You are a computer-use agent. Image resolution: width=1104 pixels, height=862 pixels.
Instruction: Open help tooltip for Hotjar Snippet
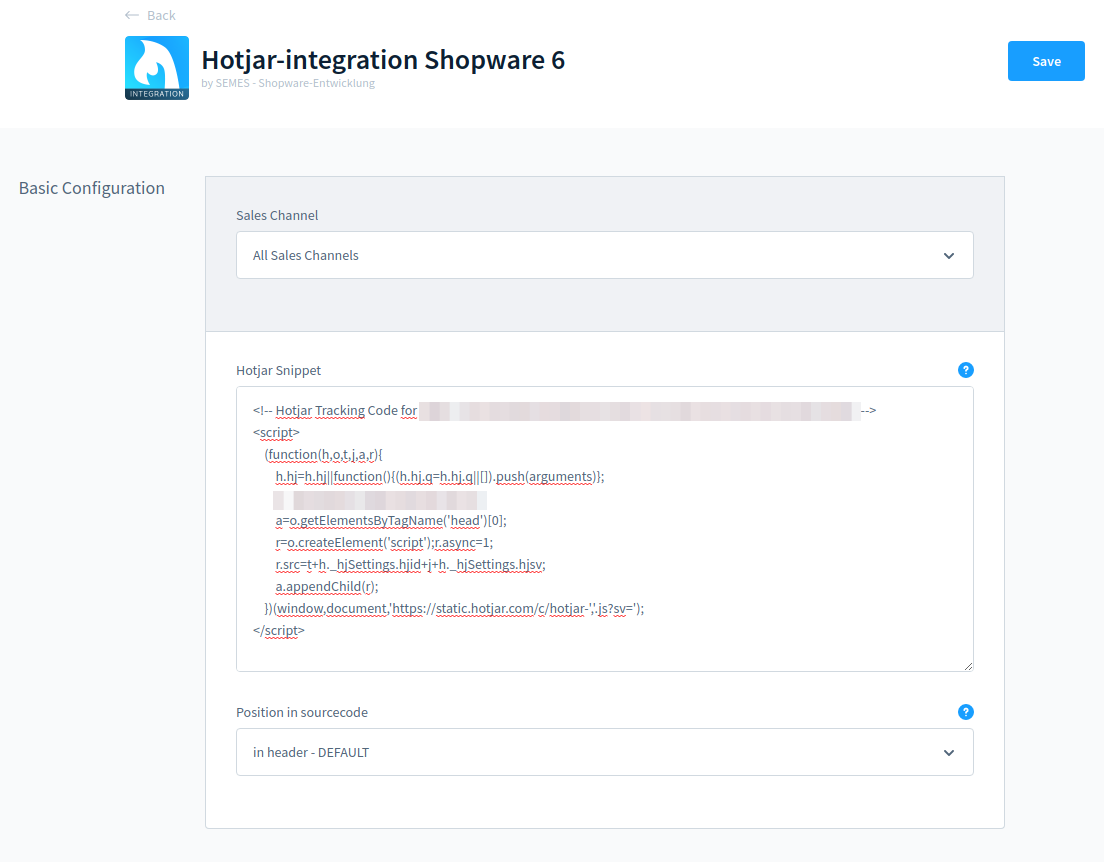pyautogui.click(x=965, y=370)
